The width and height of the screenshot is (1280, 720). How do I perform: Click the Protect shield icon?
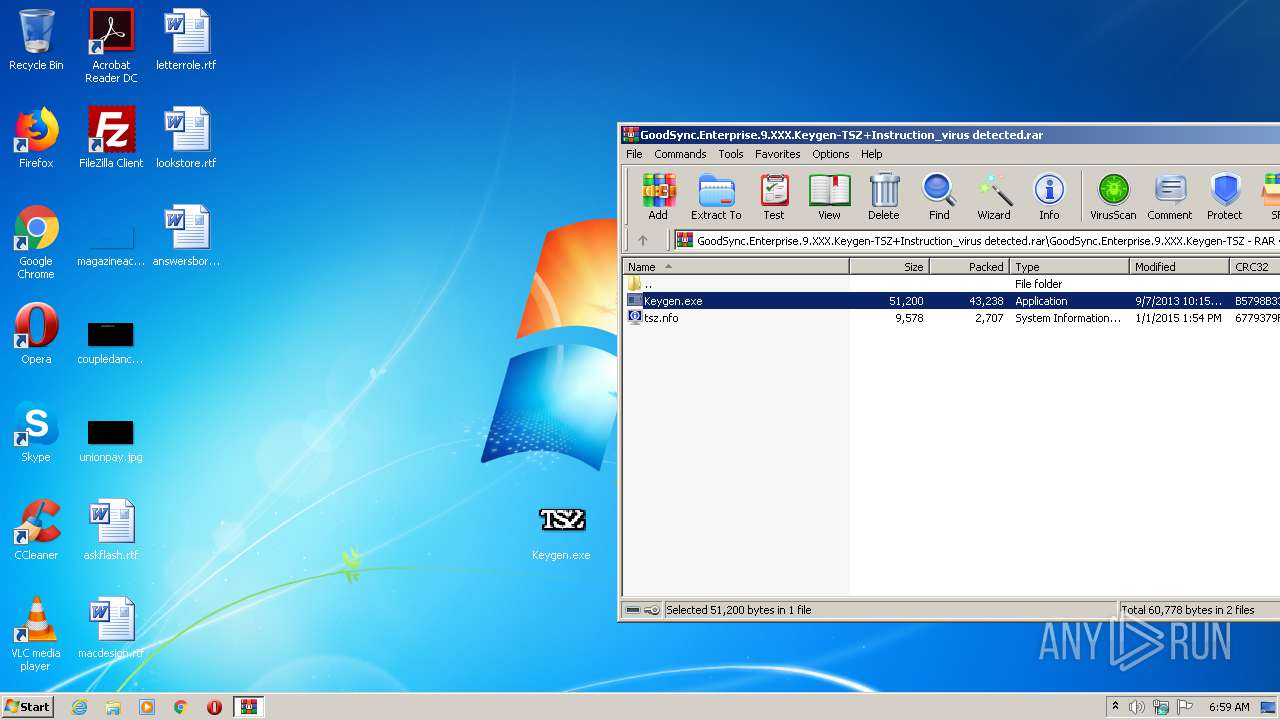tap(1225, 196)
